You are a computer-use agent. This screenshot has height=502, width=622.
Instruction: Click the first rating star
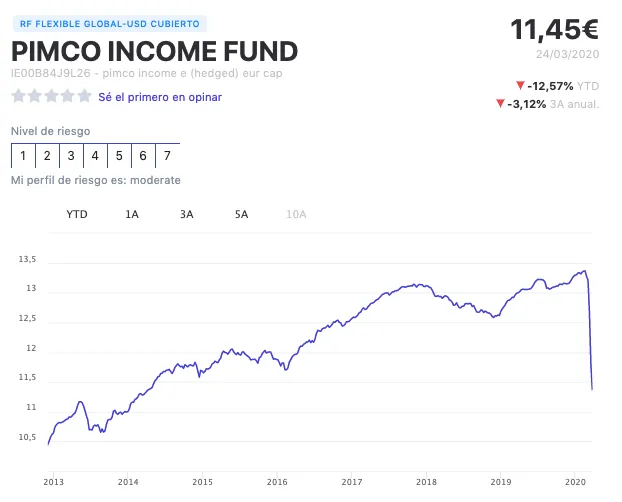pos(18,97)
